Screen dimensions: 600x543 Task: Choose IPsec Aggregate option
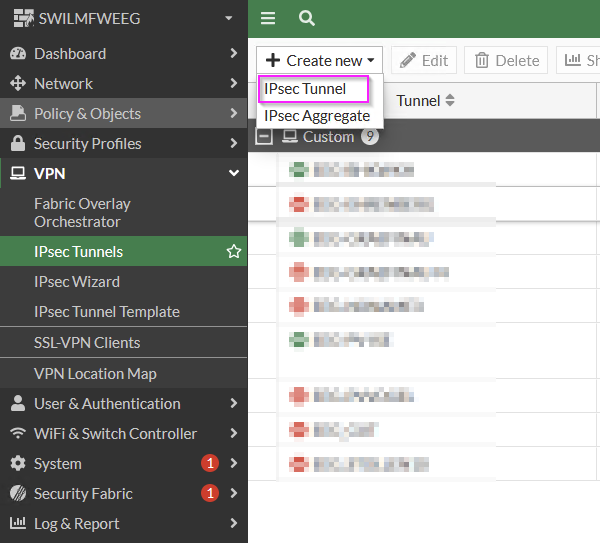(317, 116)
